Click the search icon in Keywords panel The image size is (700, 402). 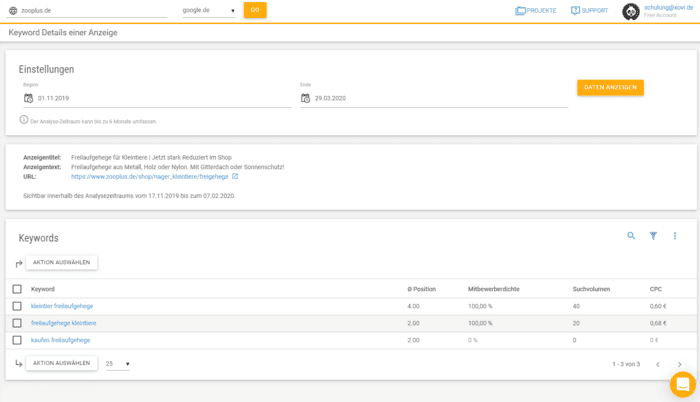click(x=631, y=236)
